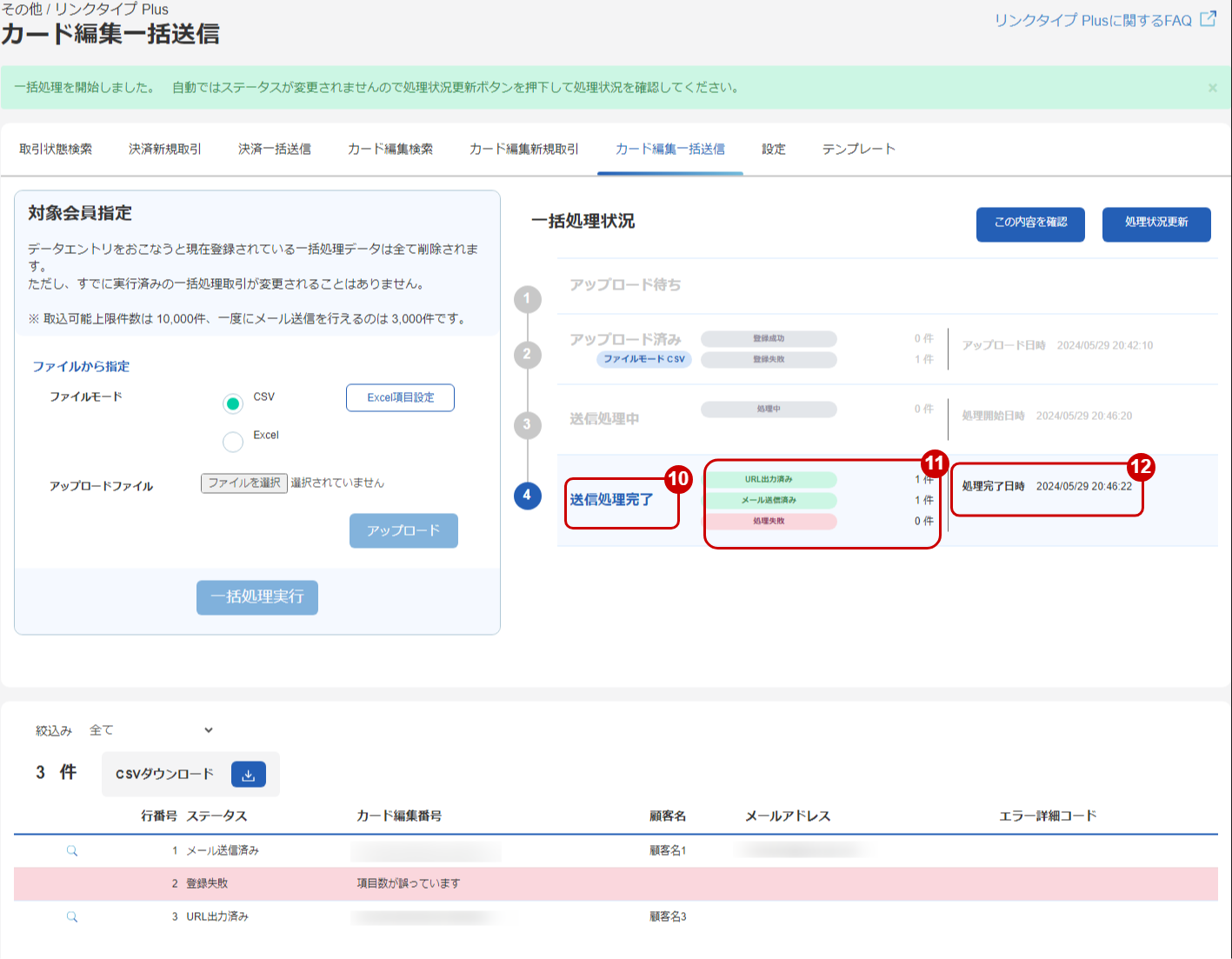1232x959 pixels.
Task: Switch to the 取引状態検索 tab
Action: tap(56, 150)
